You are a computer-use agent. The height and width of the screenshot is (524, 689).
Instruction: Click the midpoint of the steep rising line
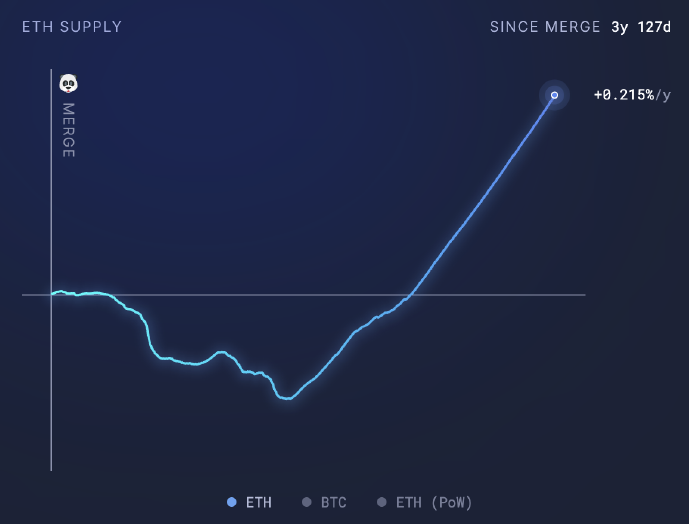482,196
